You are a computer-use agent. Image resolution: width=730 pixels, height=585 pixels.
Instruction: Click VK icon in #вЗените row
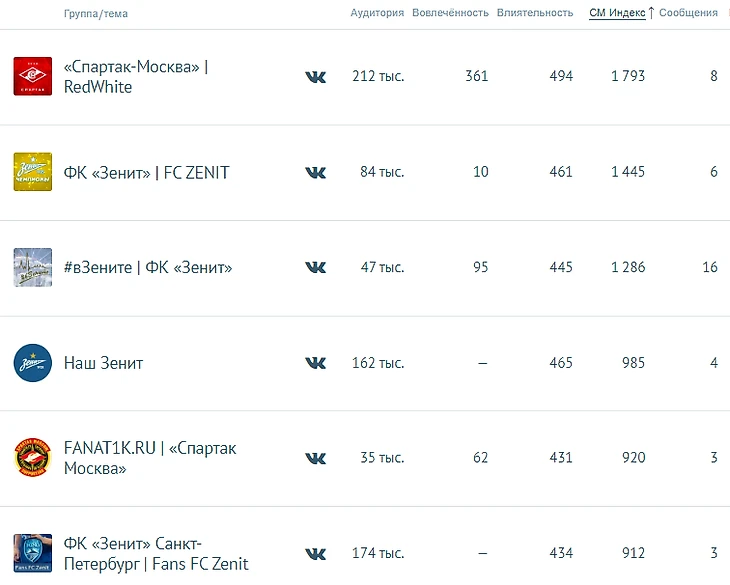[x=315, y=267]
